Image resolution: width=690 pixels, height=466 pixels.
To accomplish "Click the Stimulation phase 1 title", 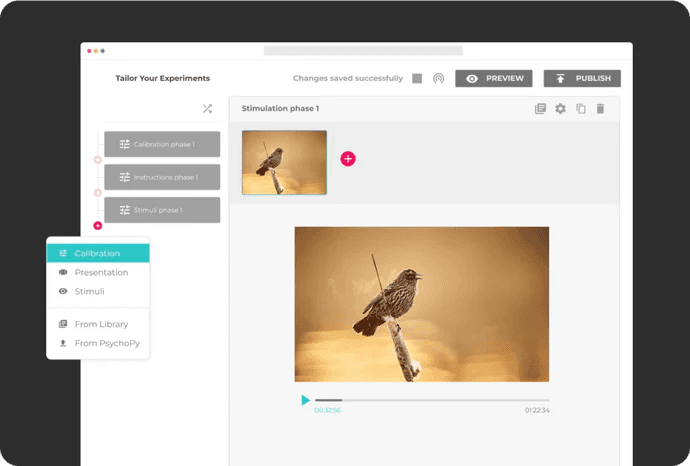I will 280,108.
